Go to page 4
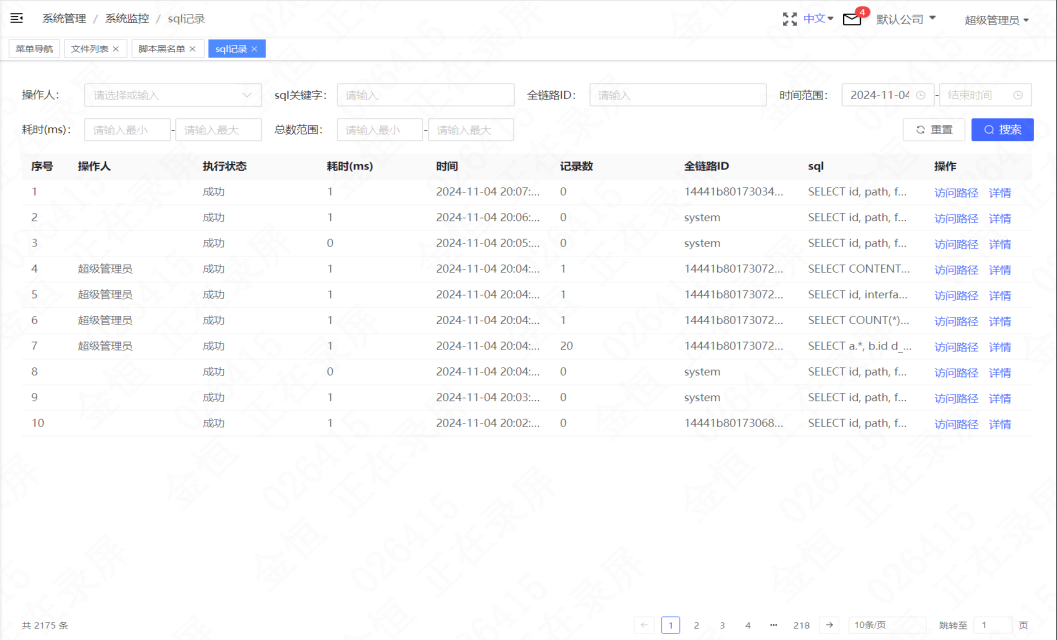 click(x=748, y=625)
